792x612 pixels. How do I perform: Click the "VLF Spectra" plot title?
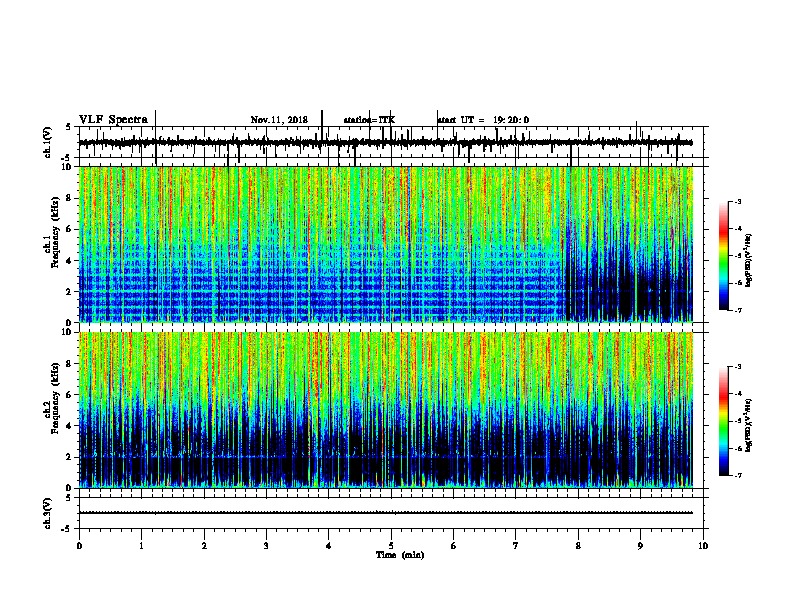pos(113,120)
